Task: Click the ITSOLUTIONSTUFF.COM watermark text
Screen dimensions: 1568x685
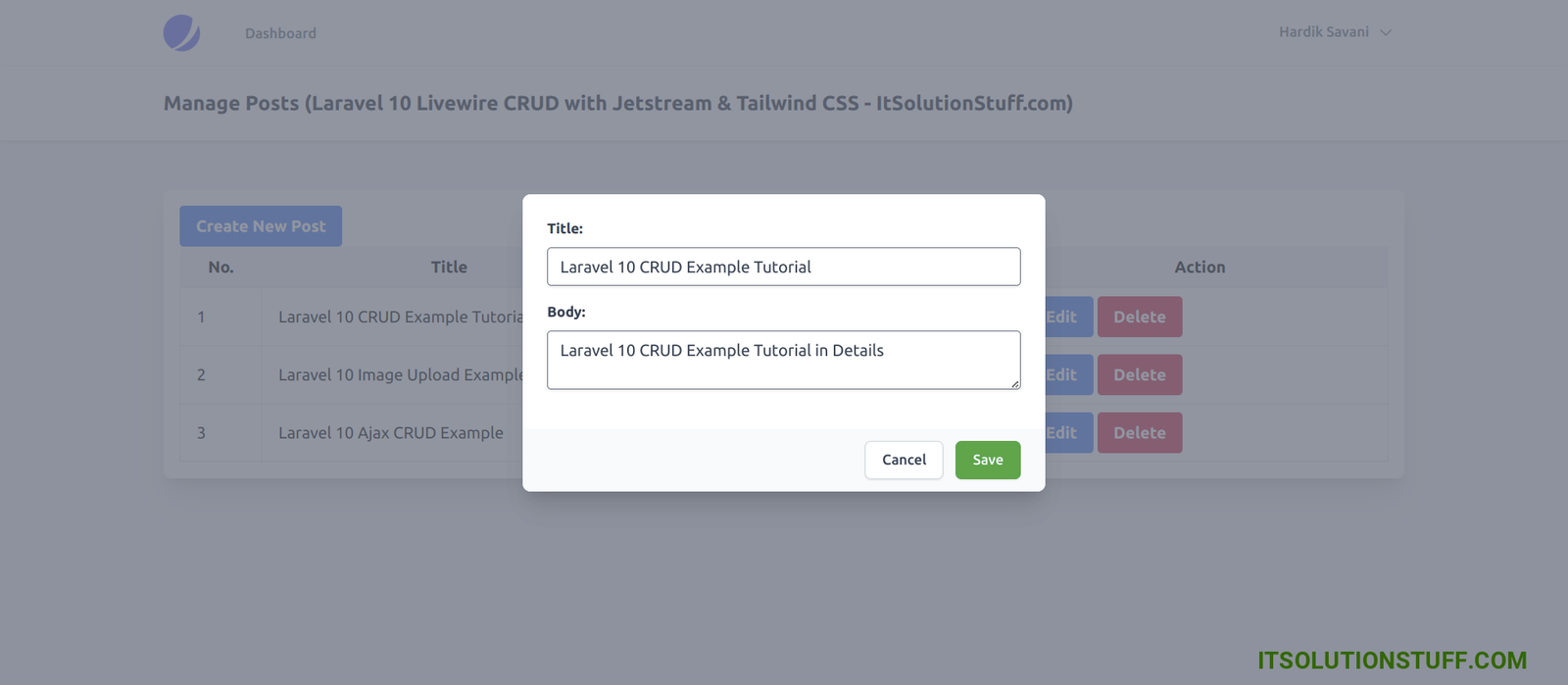Action: (1392, 661)
